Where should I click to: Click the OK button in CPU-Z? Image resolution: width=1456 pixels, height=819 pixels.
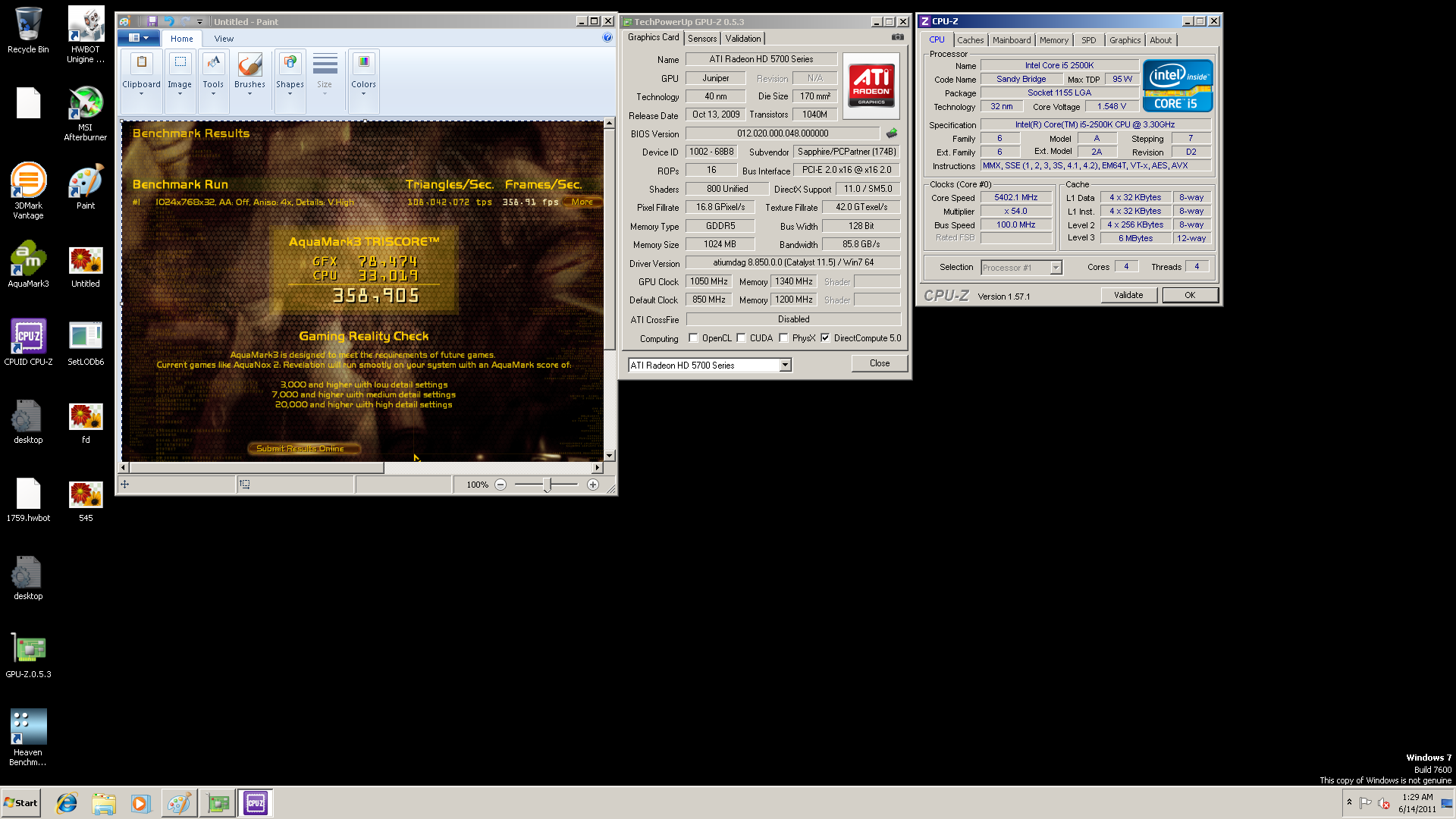coord(1190,296)
